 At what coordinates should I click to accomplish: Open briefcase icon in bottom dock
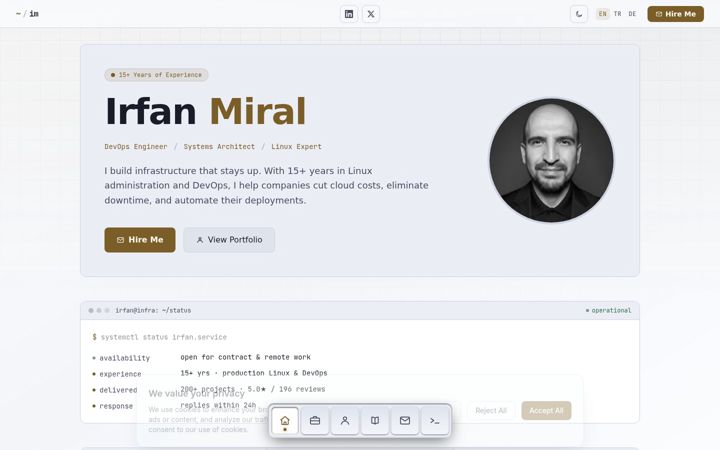click(315, 421)
